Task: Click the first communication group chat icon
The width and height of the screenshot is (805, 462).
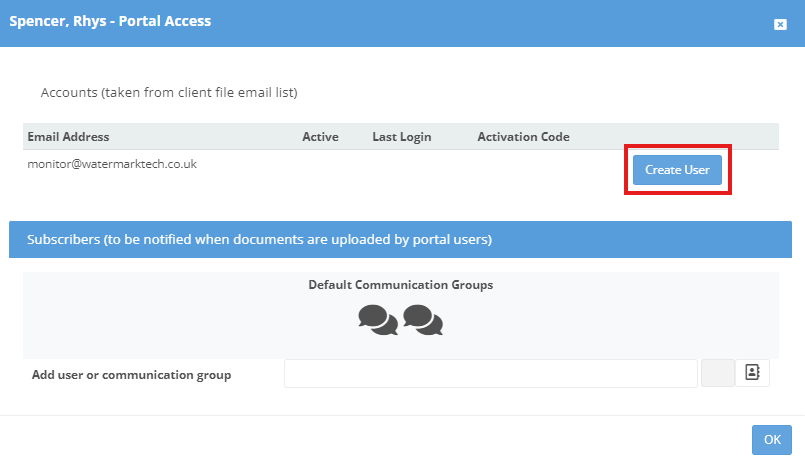Action: 378,320
